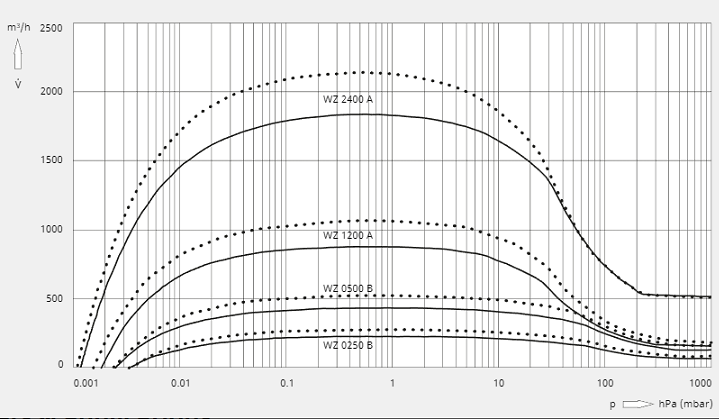This screenshot has height=419, width=719.
Task: Click the 2500 value on the y-axis
Action: (x=53, y=27)
